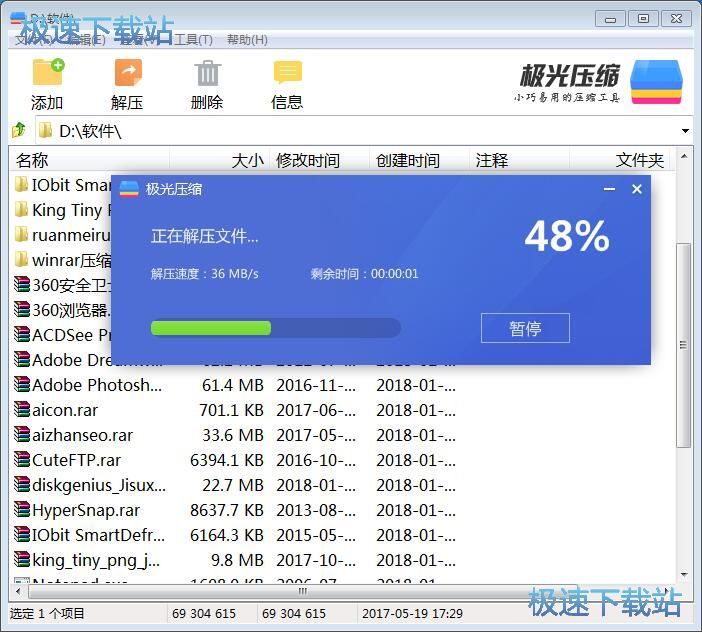Open the 信息 (Info) toolbar icon
This screenshot has width=702, height=632.
[287, 72]
